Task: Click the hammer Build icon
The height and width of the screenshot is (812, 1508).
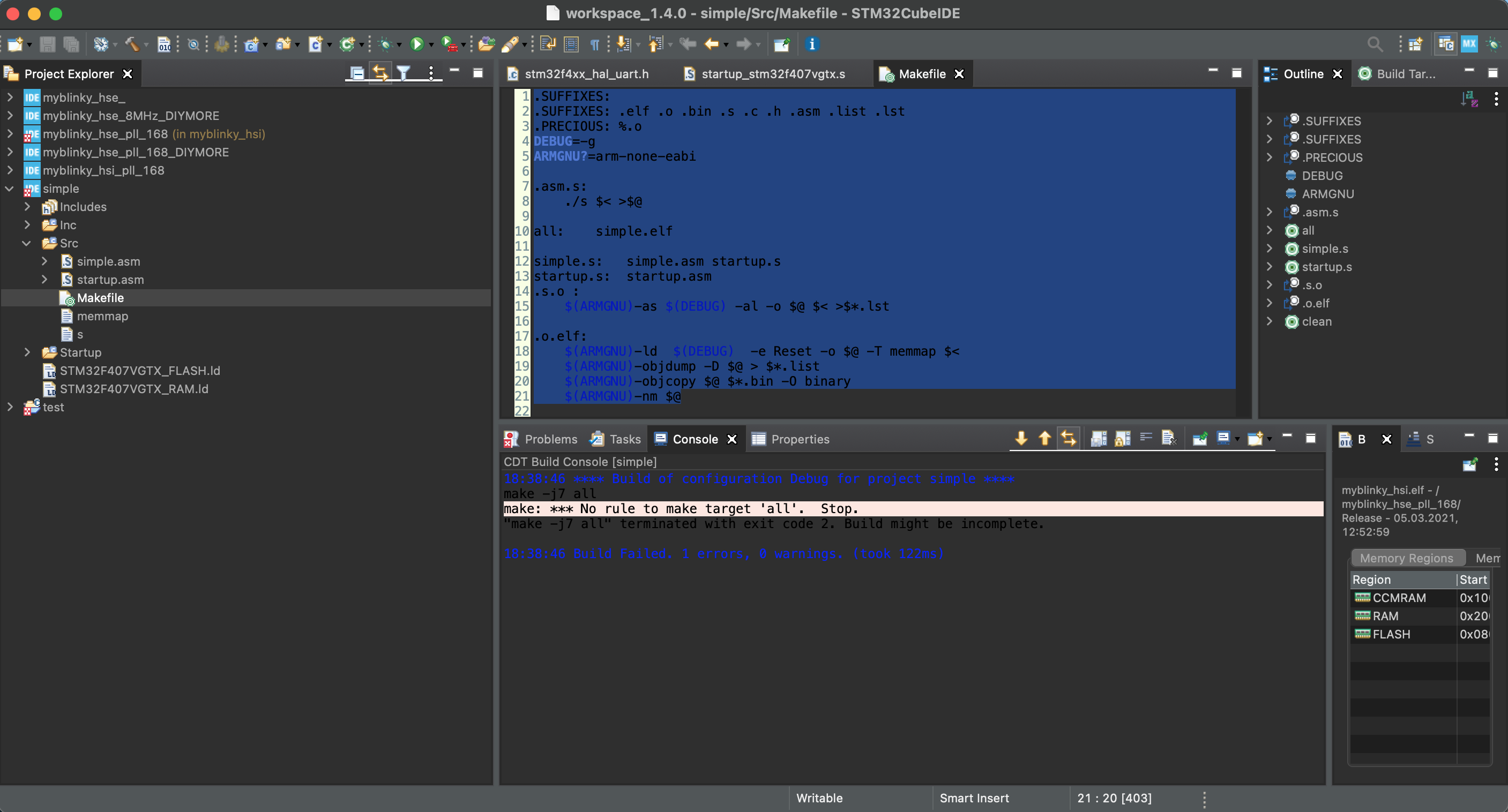Action: (x=132, y=44)
